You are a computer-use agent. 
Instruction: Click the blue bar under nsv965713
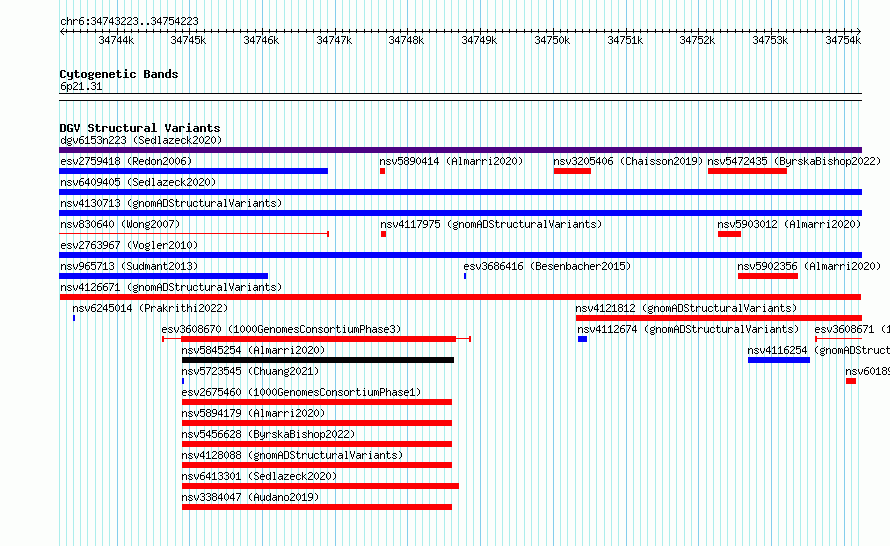[163, 276]
